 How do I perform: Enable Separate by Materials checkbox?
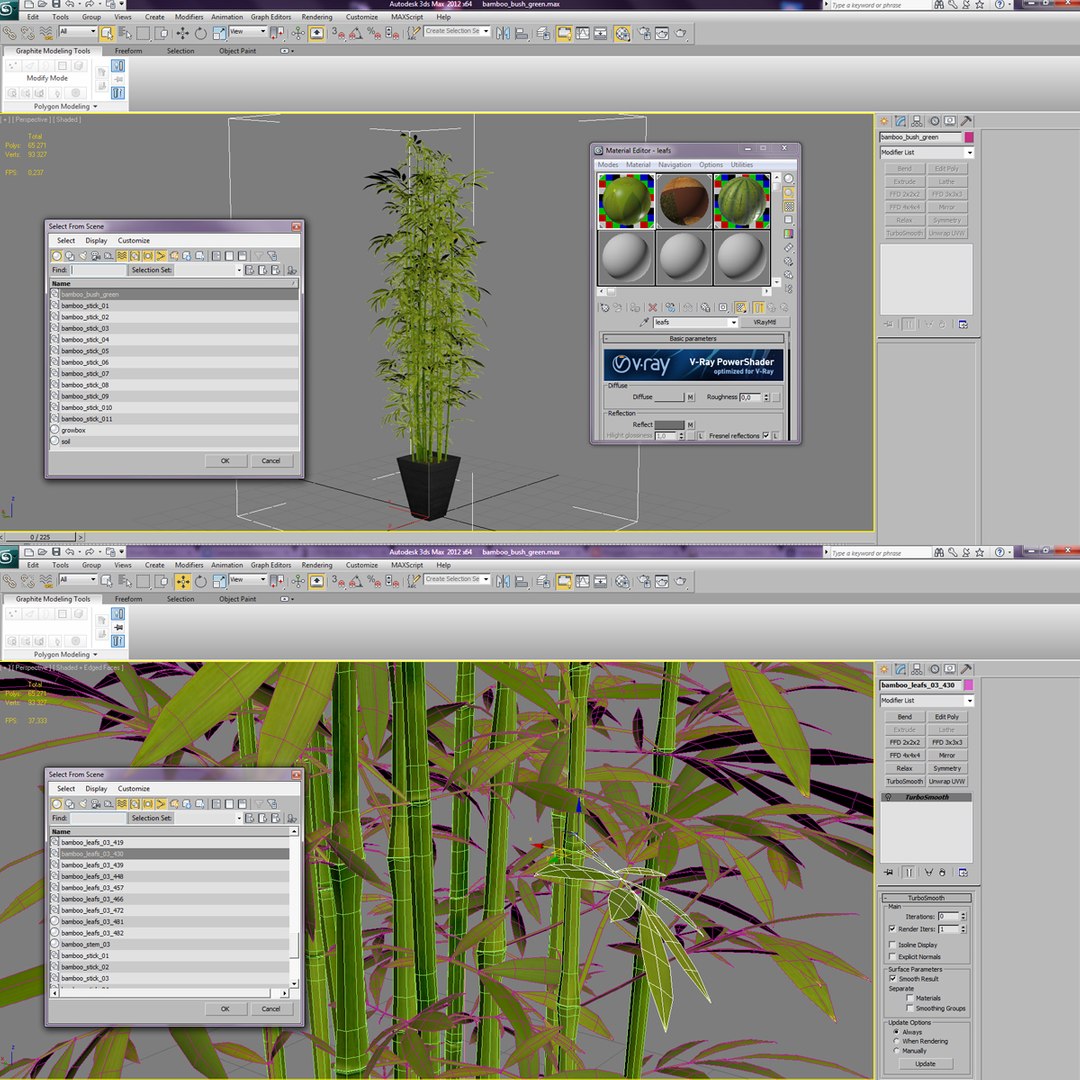[x=909, y=997]
